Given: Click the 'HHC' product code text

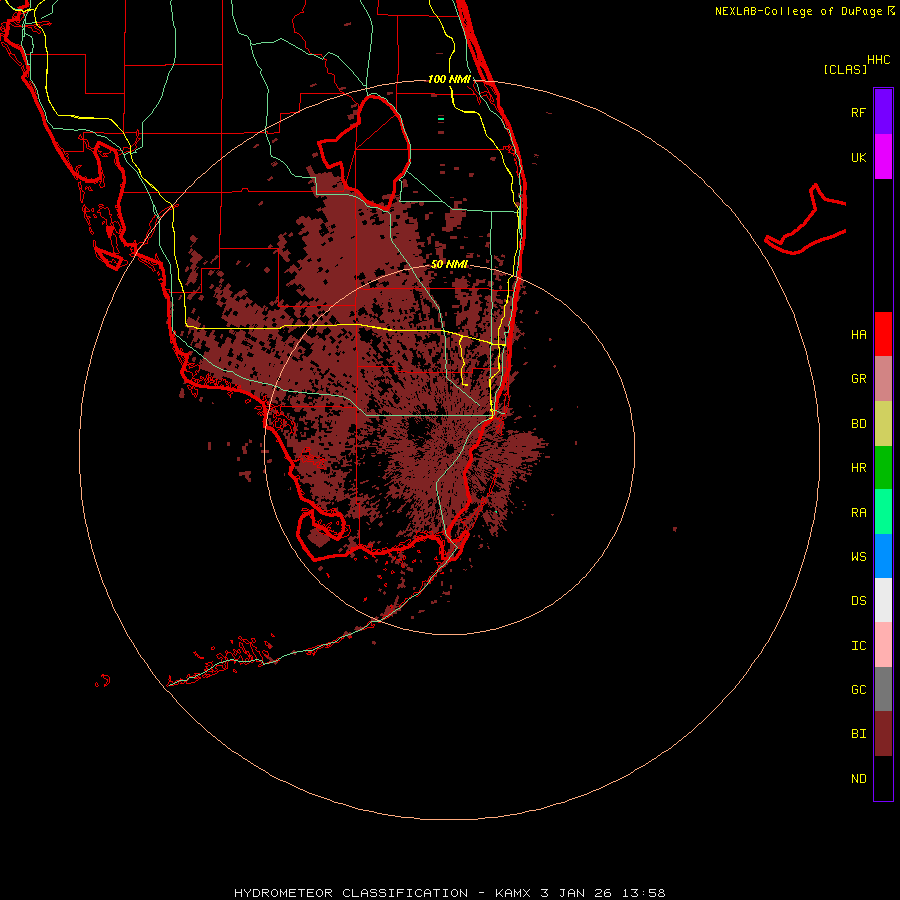Looking at the screenshot, I should coord(878,60).
